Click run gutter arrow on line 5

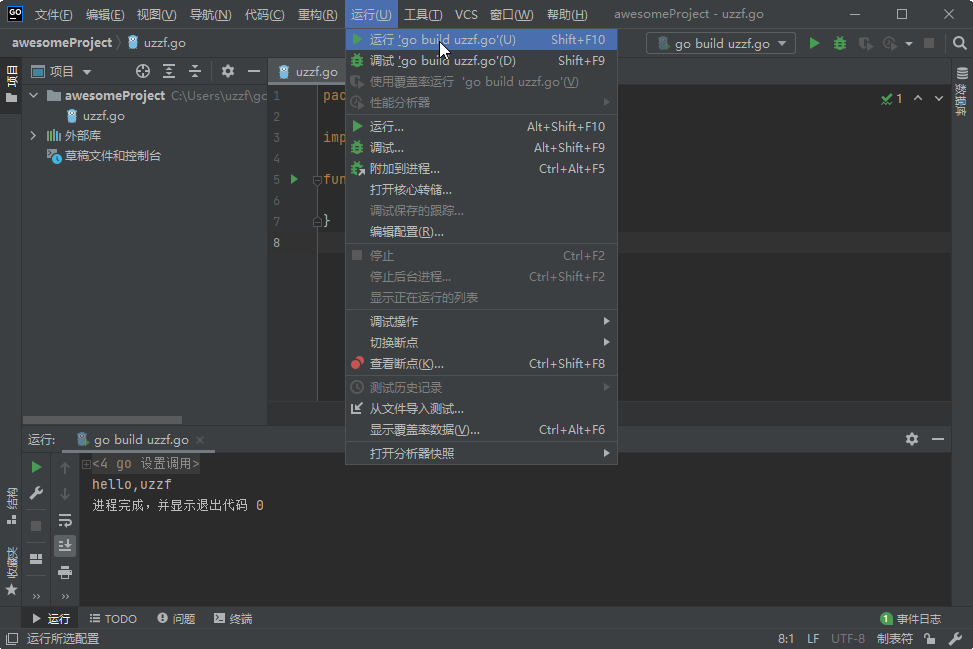tap(294, 179)
